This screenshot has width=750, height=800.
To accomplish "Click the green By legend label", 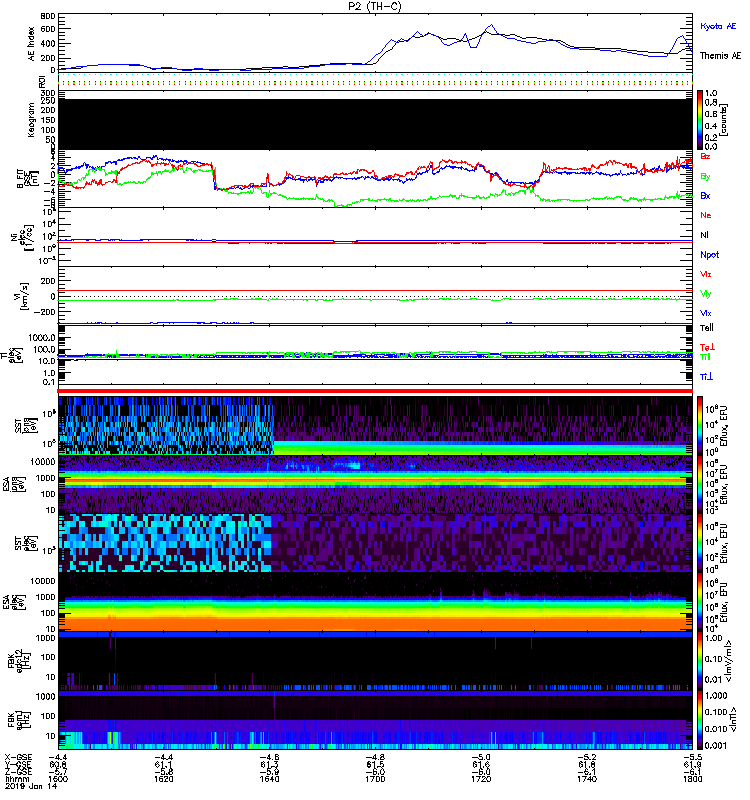I will pos(705,177).
